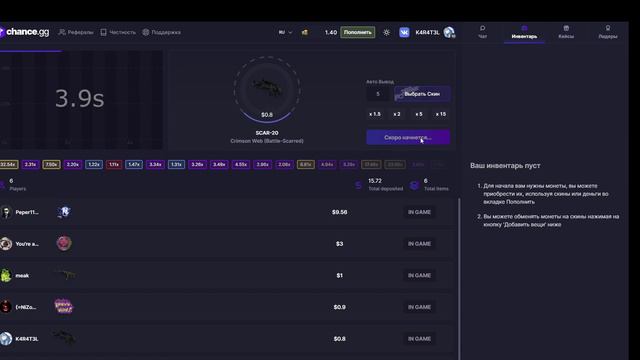The width and height of the screenshot is (640, 360).
Task: Select the x5 multiplier preset
Action: pos(419,114)
